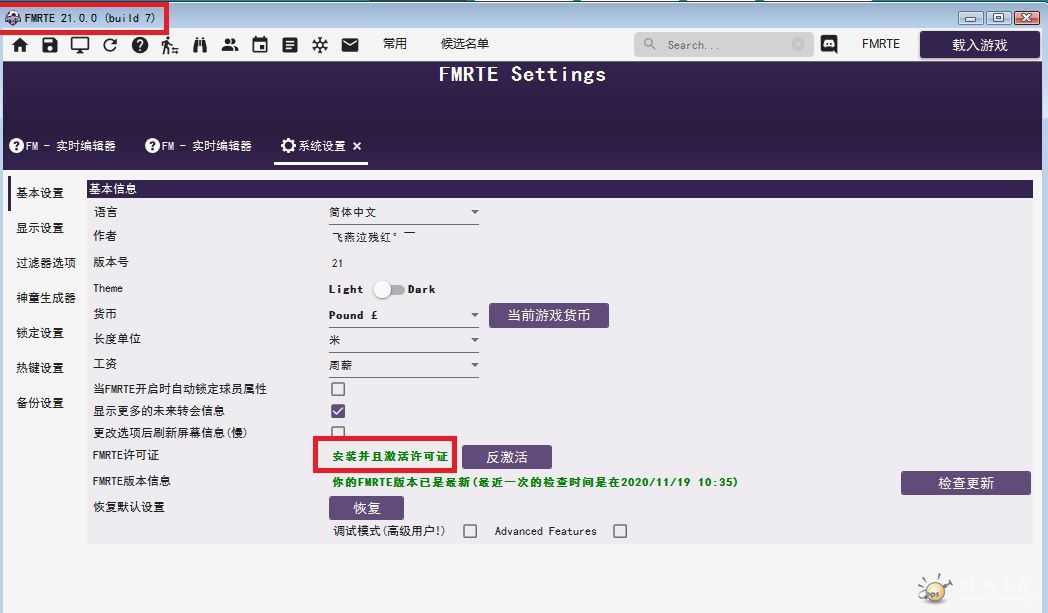Select 备份设置 in sidebar
The height and width of the screenshot is (613, 1048).
click(x=40, y=402)
